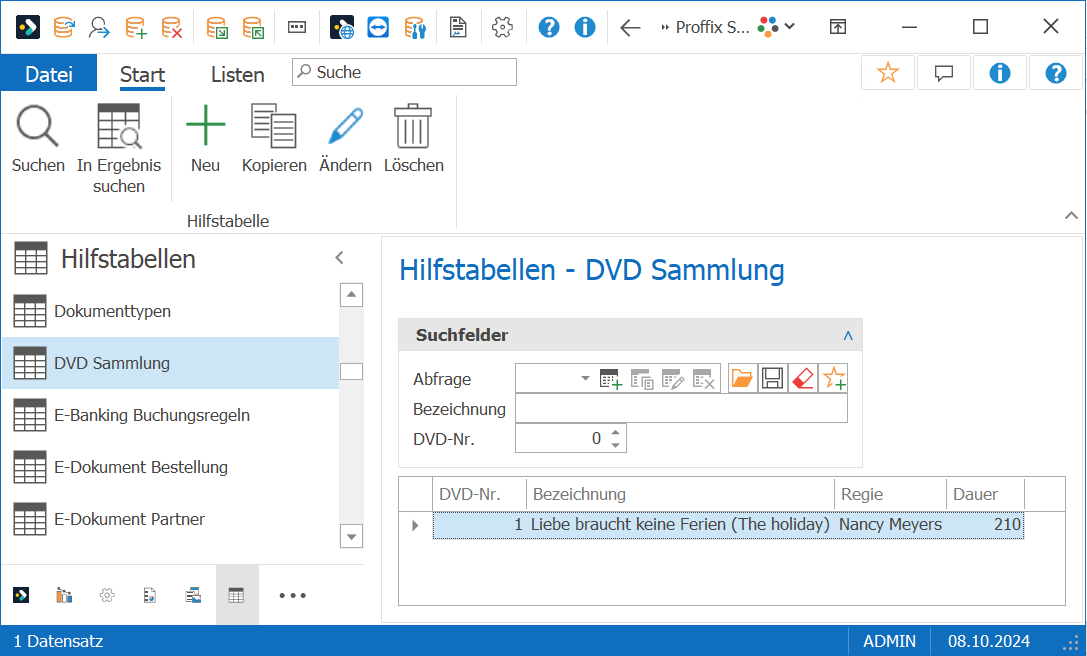This screenshot has width=1087, height=656.
Task: Click the Neu green plus icon
Action: pyautogui.click(x=205, y=126)
